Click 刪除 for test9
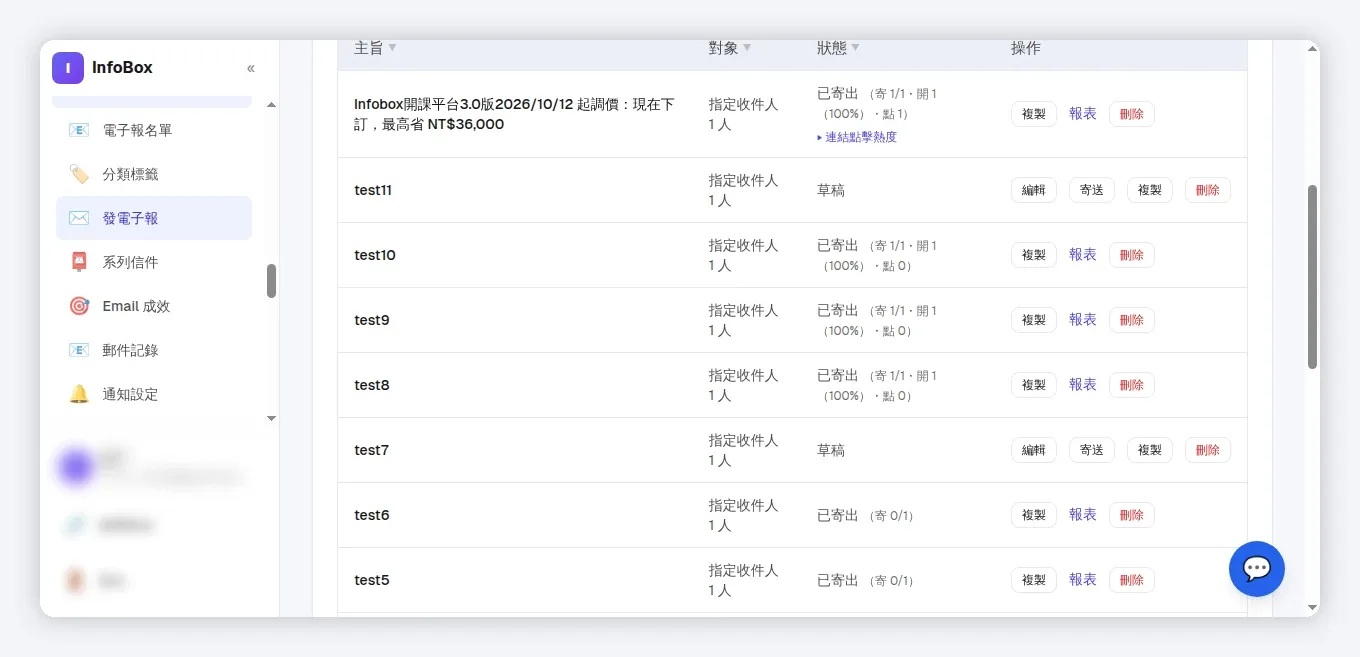This screenshot has width=1360, height=657. point(1132,320)
